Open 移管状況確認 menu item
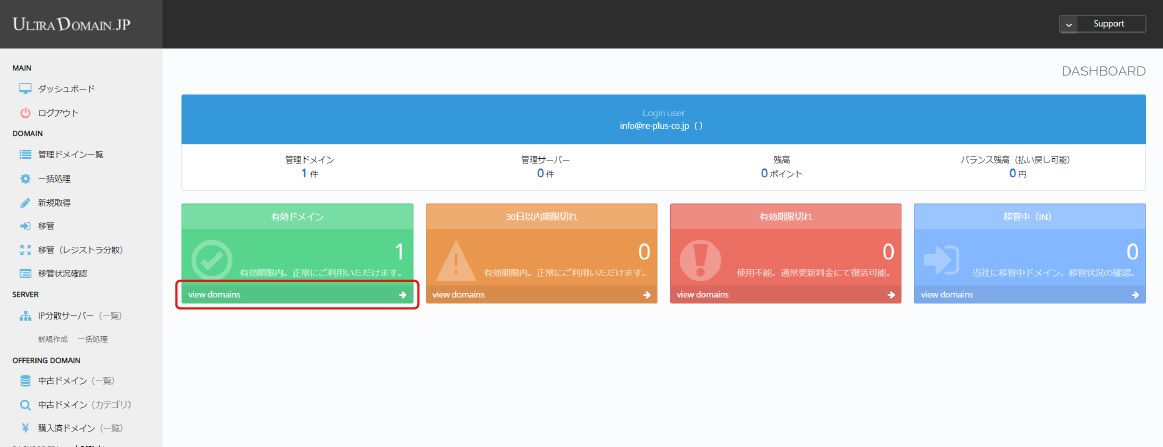This screenshot has height=447, width=1163. (63, 273)
